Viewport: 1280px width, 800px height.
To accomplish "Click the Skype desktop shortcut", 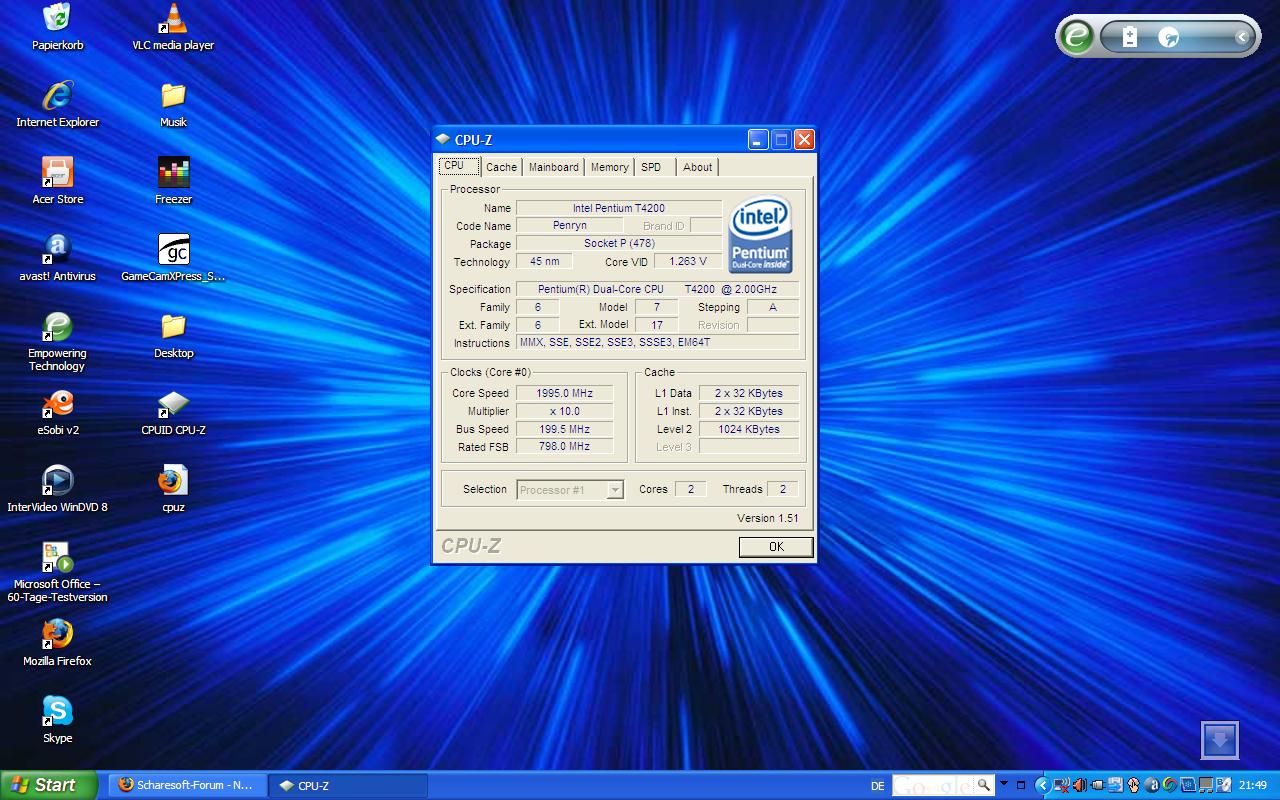I will click(57, 712).
